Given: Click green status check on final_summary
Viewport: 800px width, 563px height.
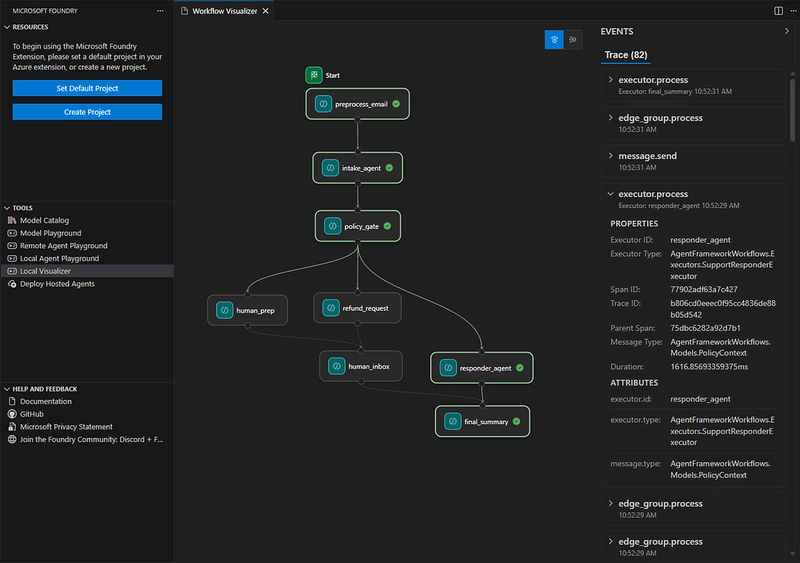Looking at the screenshot, I should point(516,422).
